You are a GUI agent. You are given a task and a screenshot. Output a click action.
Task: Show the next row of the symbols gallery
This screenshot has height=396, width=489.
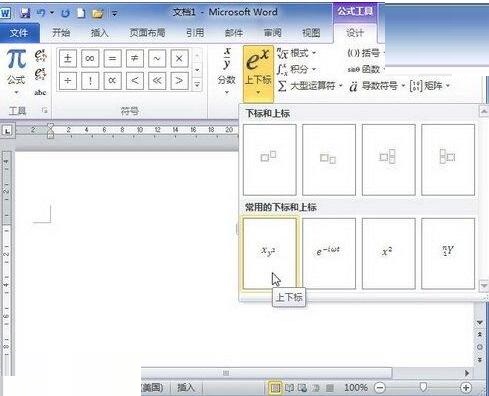197,70
